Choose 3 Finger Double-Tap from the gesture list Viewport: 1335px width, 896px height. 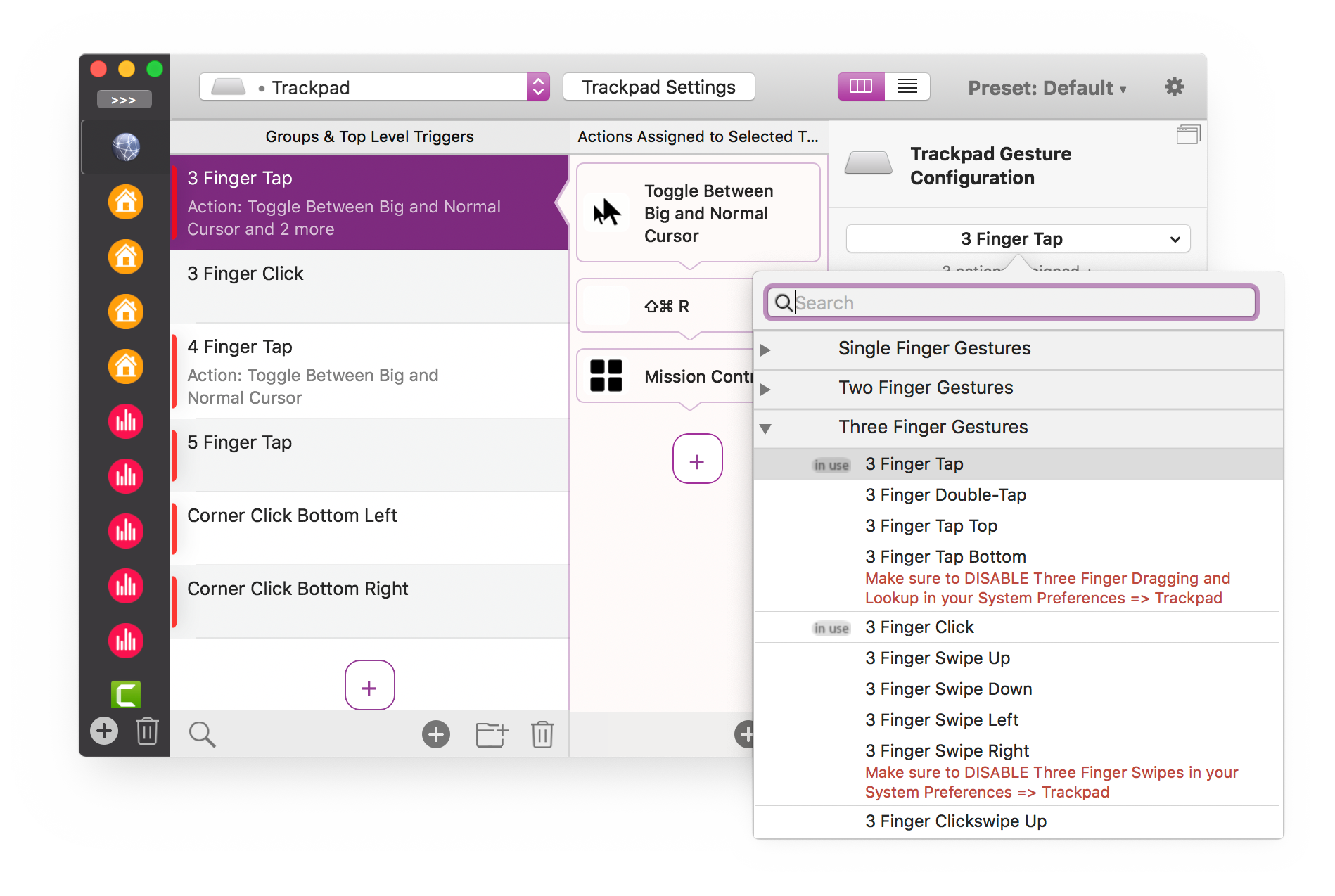point(945,494)
